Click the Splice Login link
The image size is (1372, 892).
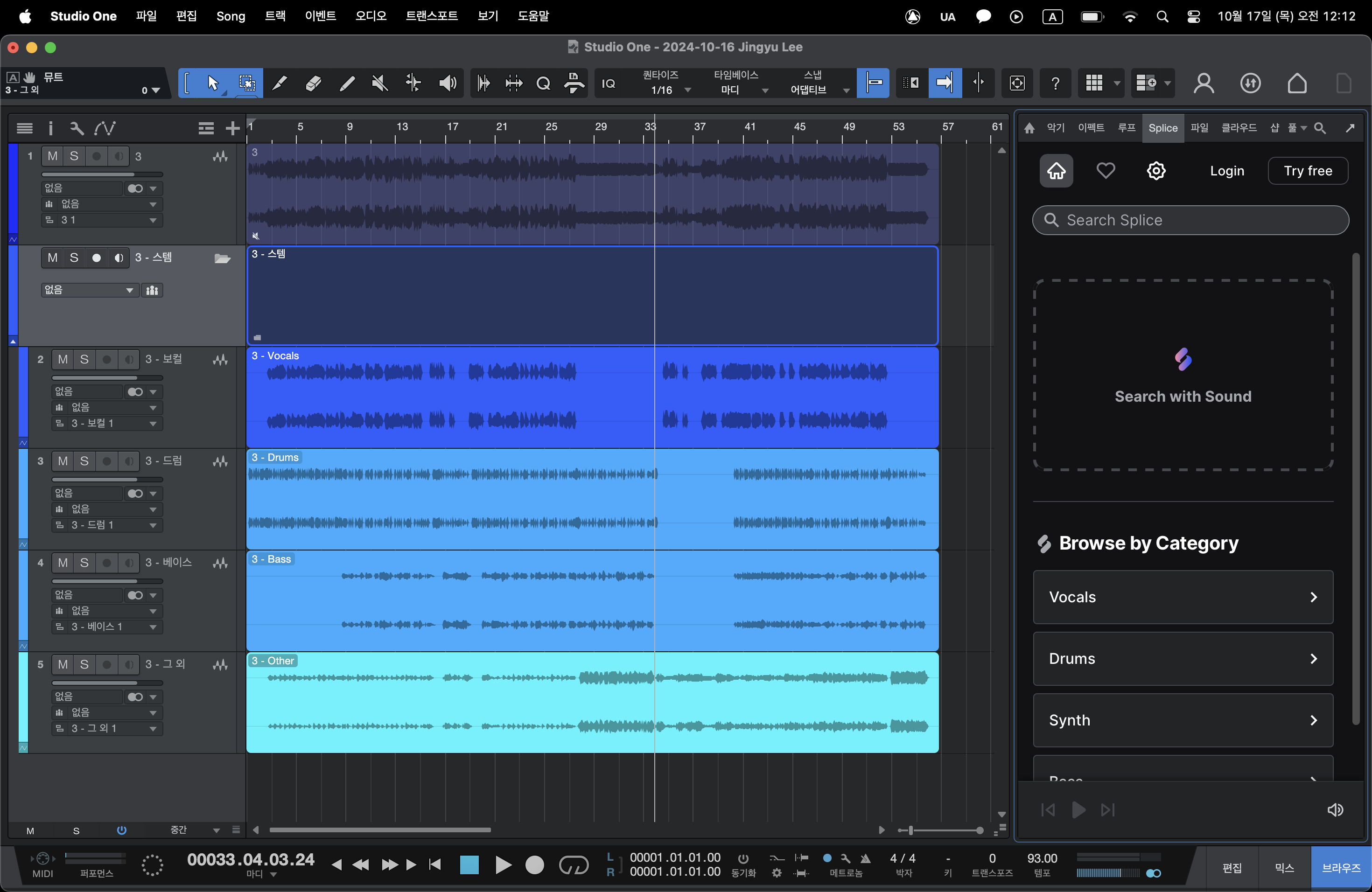click(1227, 171)
